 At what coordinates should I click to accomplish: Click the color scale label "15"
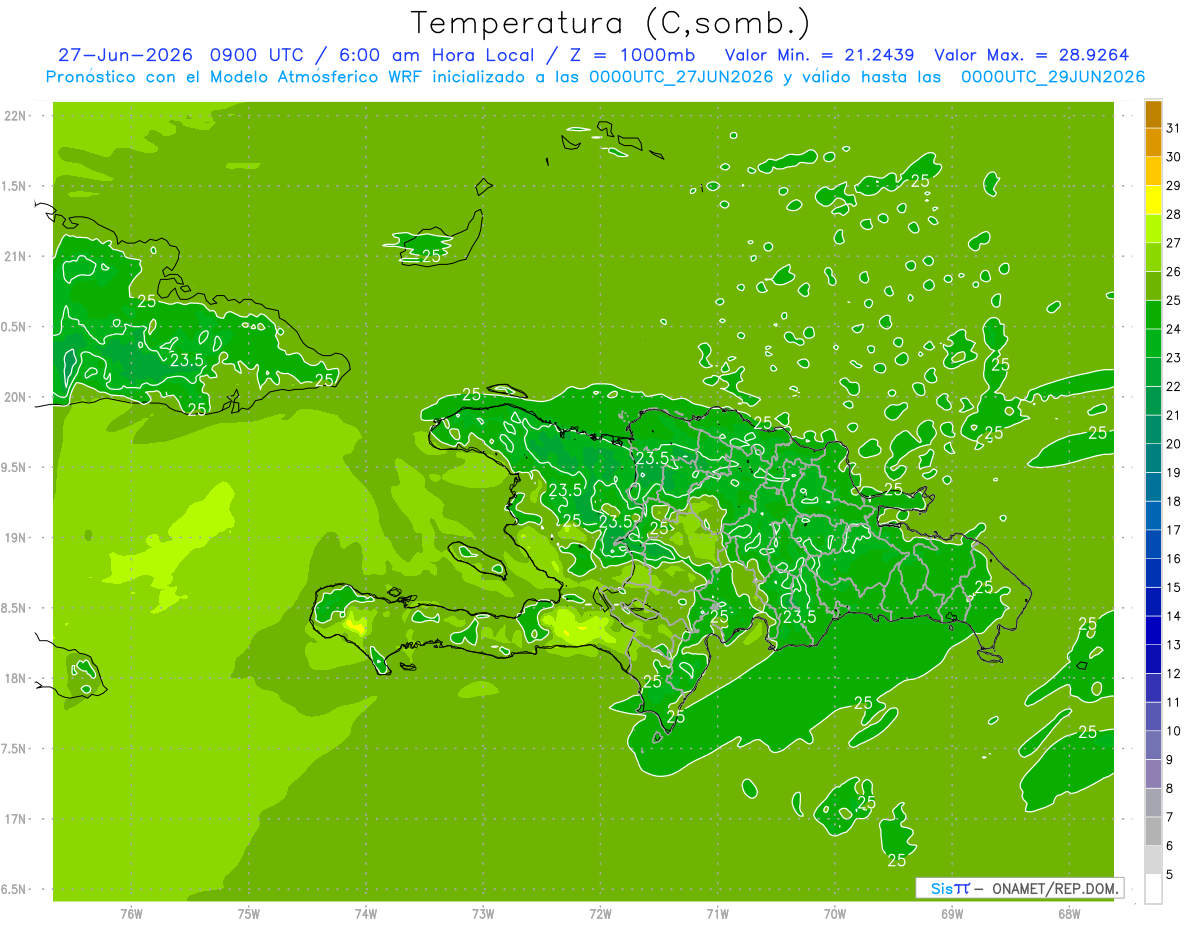[x=1173, y=587]
